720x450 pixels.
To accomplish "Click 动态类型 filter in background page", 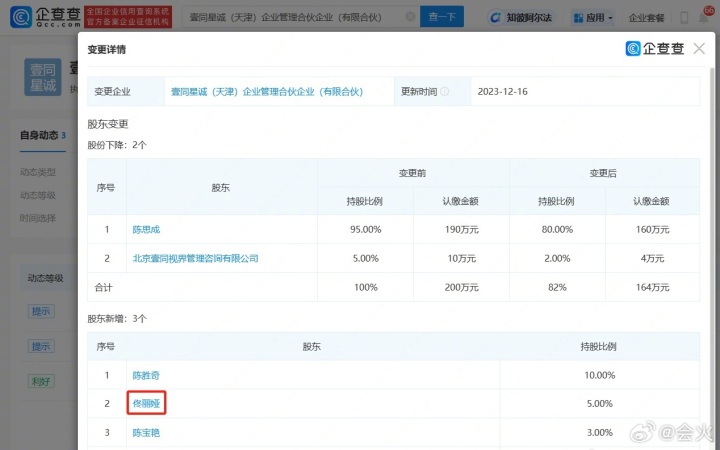I will point(38,172).
